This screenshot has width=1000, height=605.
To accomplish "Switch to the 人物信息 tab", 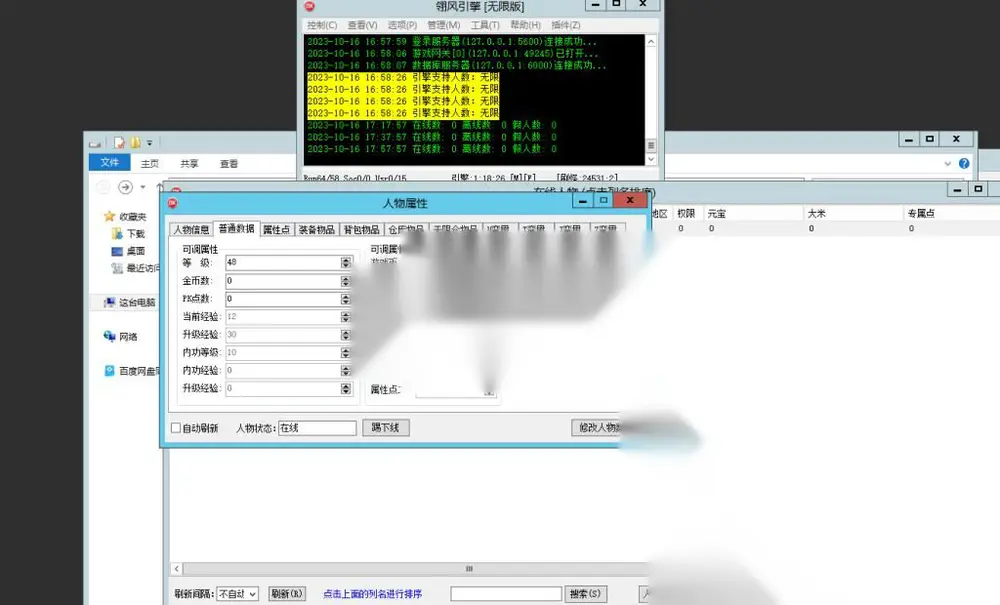I will tap(191, 230).
